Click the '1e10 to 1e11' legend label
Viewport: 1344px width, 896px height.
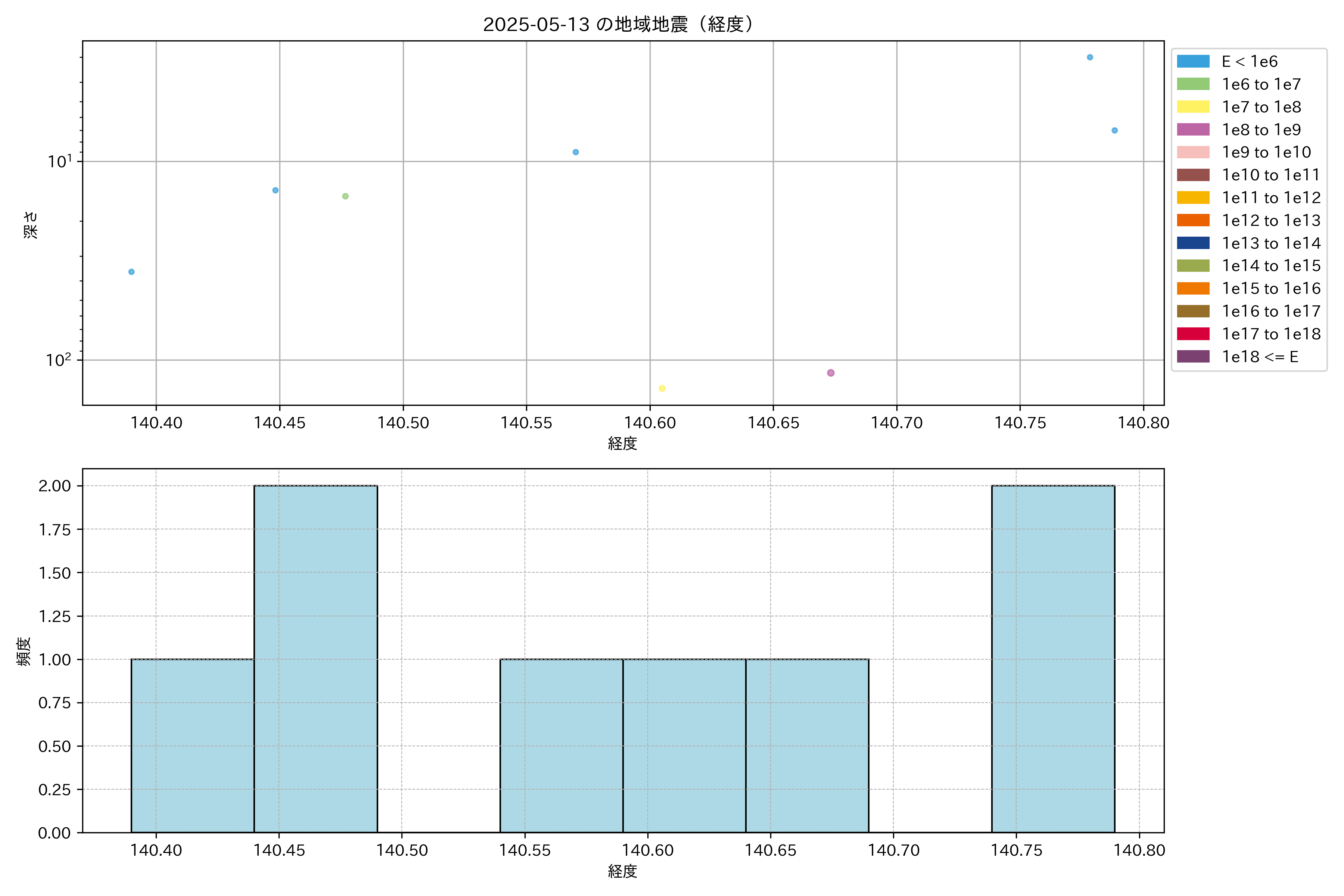click(1270, 175)
